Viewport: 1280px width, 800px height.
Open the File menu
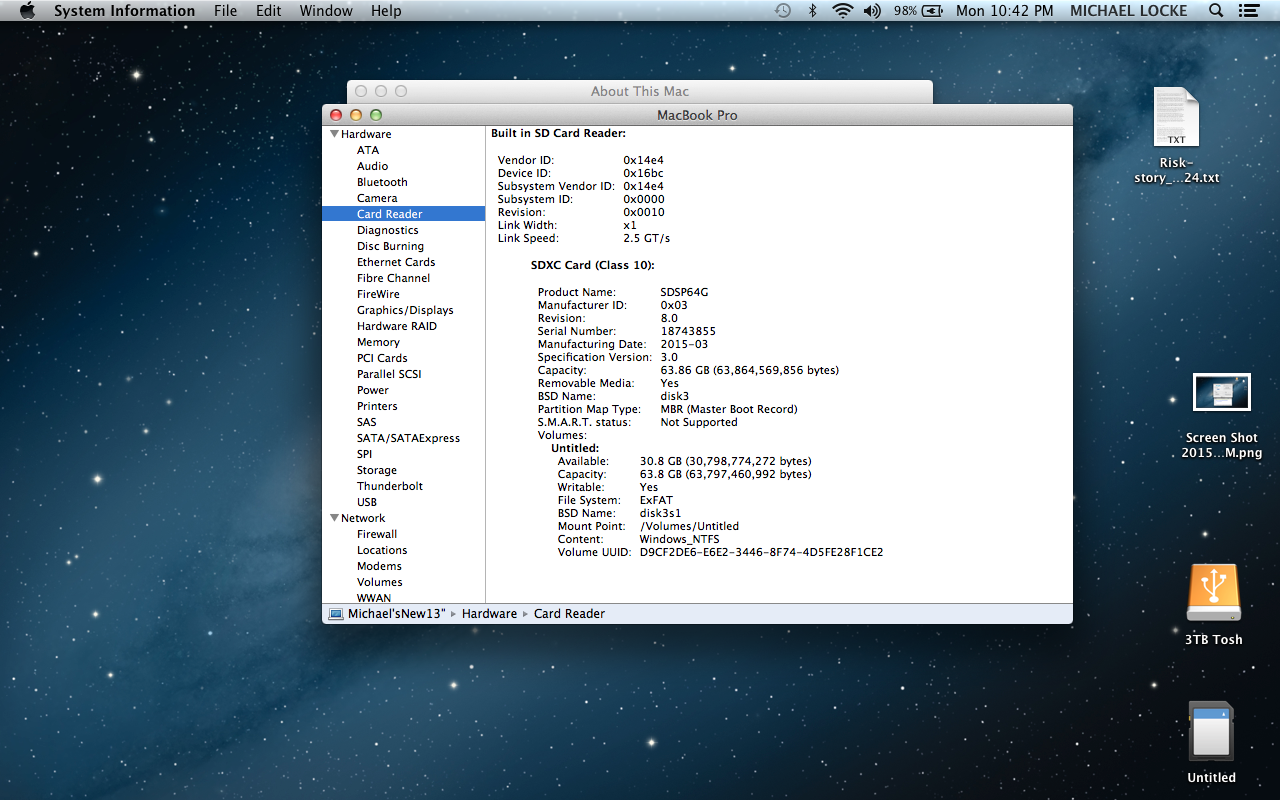(x=225, y=11)
